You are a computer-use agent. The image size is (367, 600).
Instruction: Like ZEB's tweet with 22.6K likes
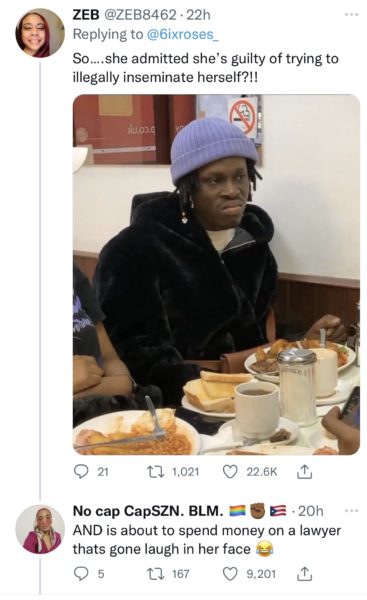(x=230, y=472)
